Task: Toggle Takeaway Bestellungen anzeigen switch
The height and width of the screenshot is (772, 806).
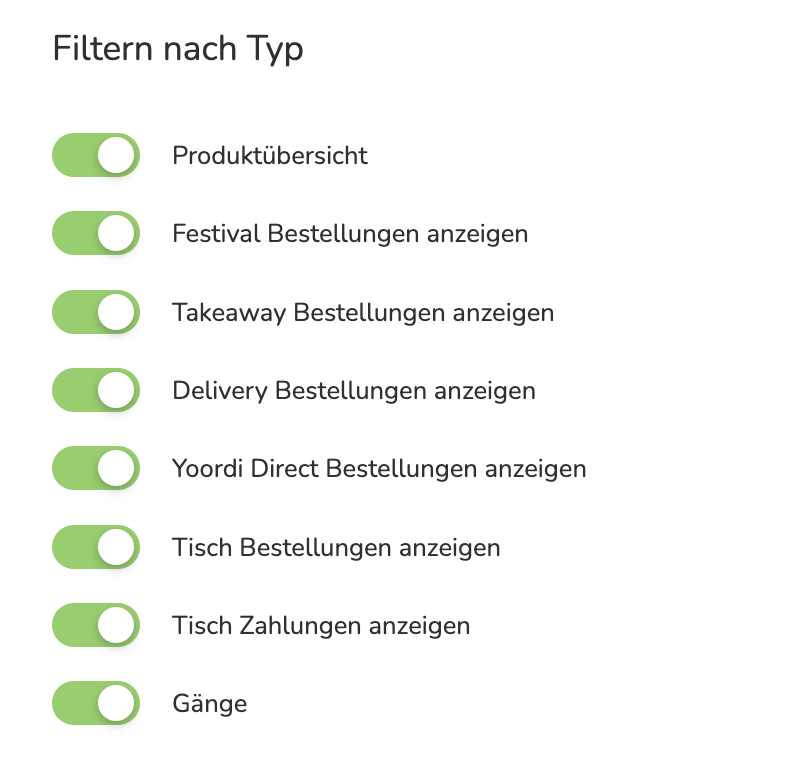Action: (96, 311)
